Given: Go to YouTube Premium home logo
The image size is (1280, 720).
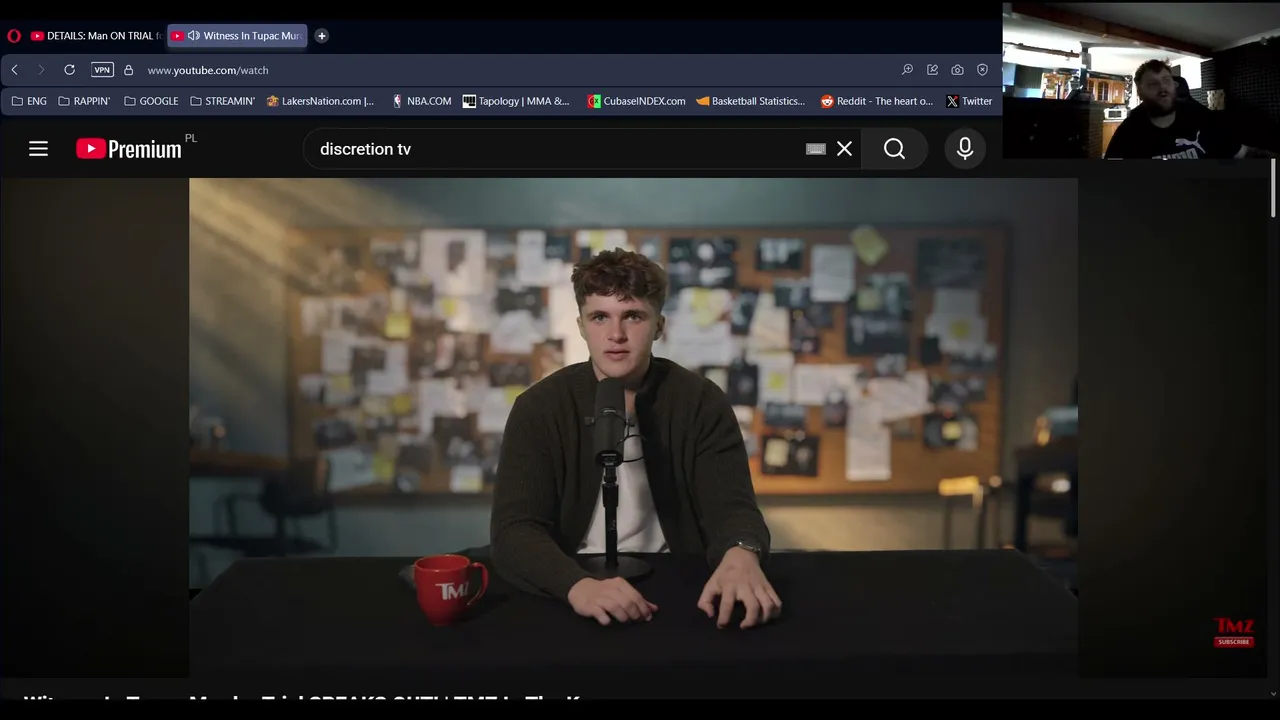Looking at the screenshot, I should 129,149.
